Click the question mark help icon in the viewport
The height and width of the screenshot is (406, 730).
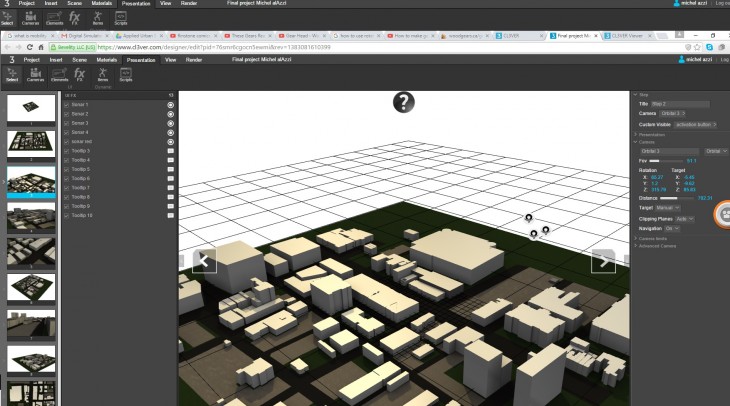tap(403, 102)
